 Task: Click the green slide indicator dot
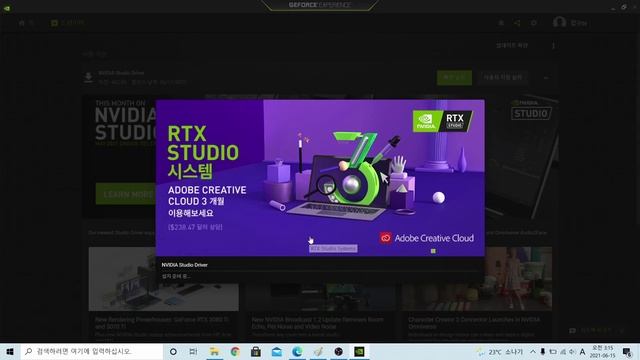tap(433, 251)
